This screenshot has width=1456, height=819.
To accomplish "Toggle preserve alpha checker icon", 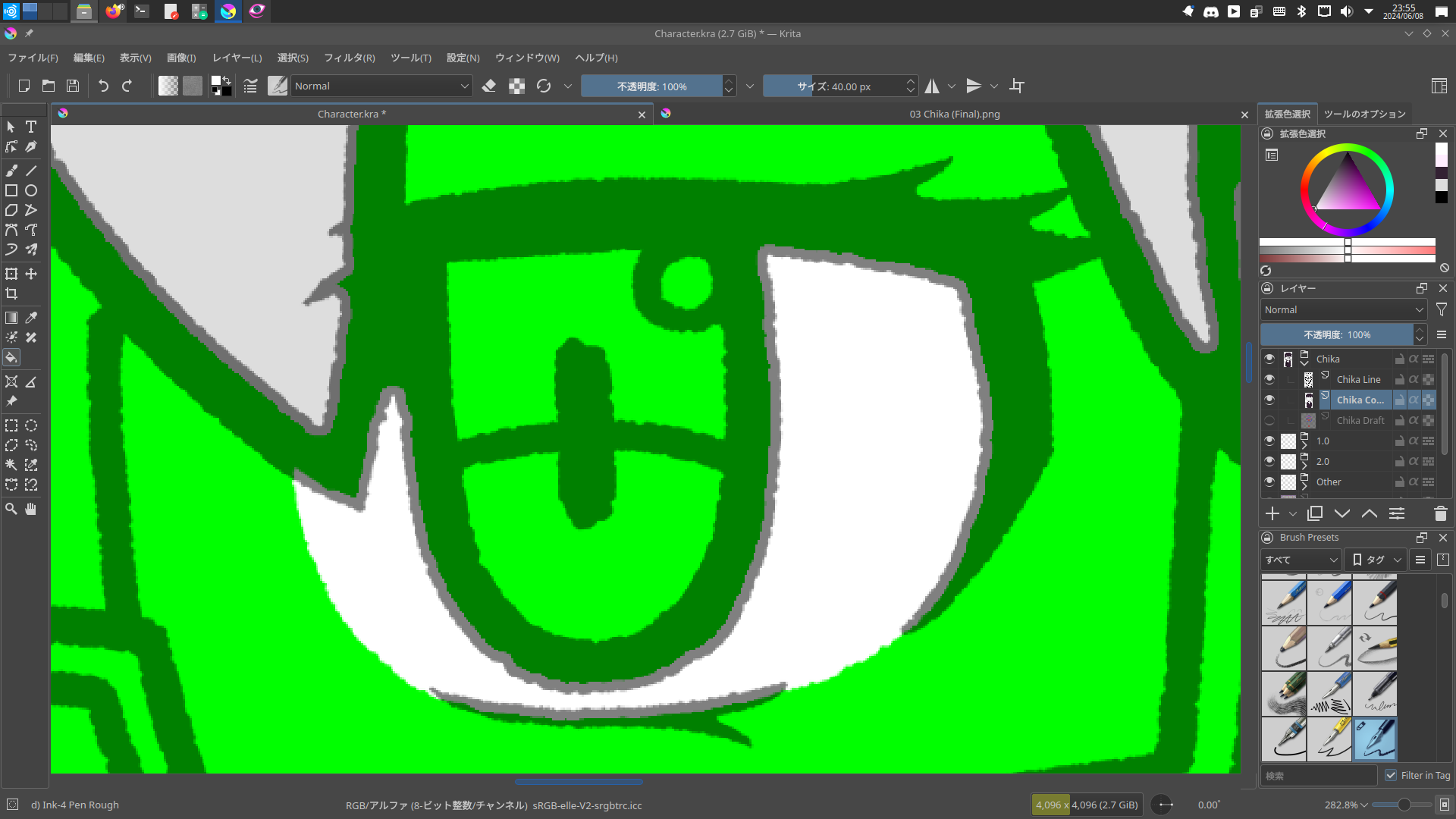I will coord(516,86).
